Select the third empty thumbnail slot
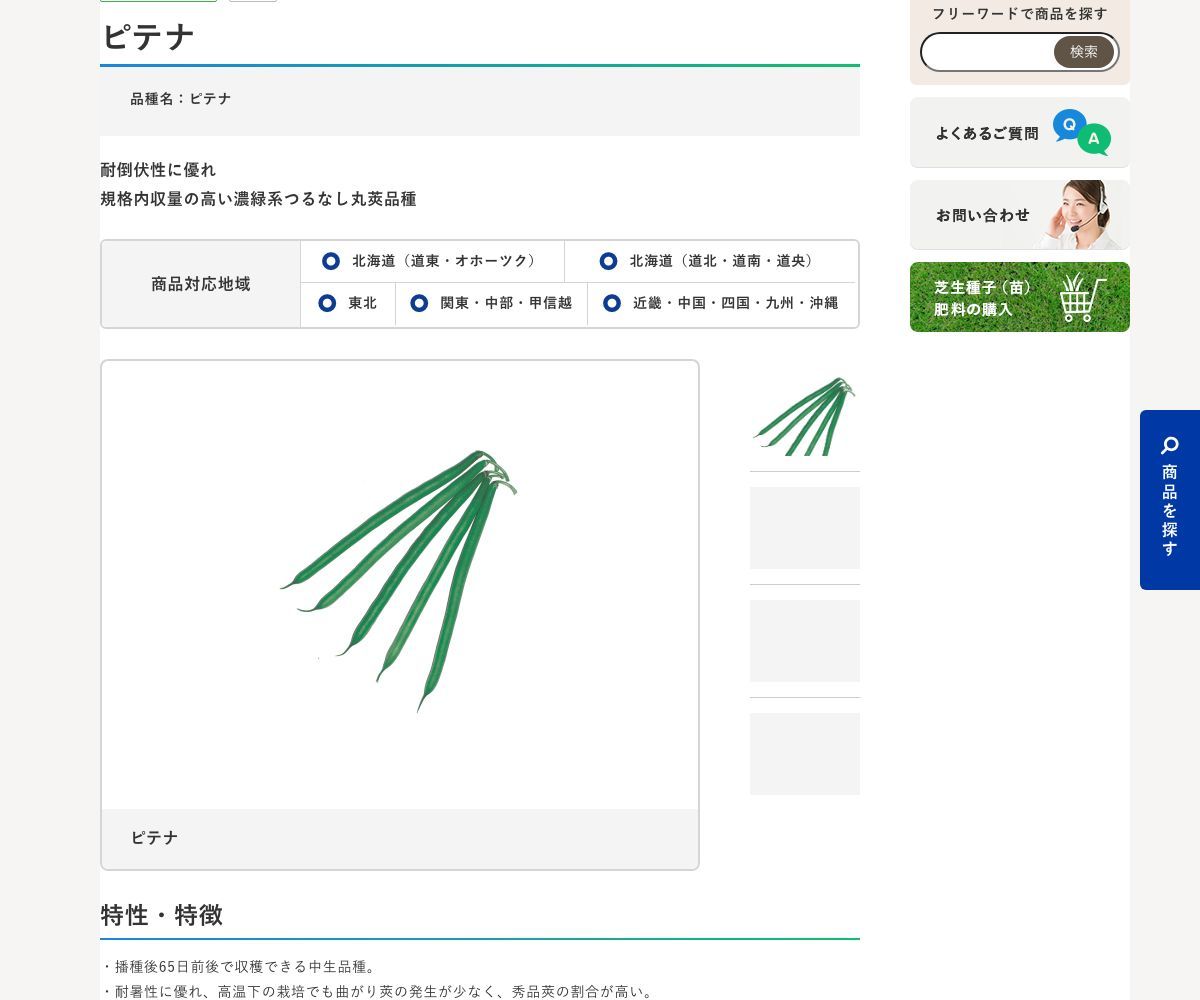The height and width of the screenshot is (1000, 1200). tap(805, 641)
